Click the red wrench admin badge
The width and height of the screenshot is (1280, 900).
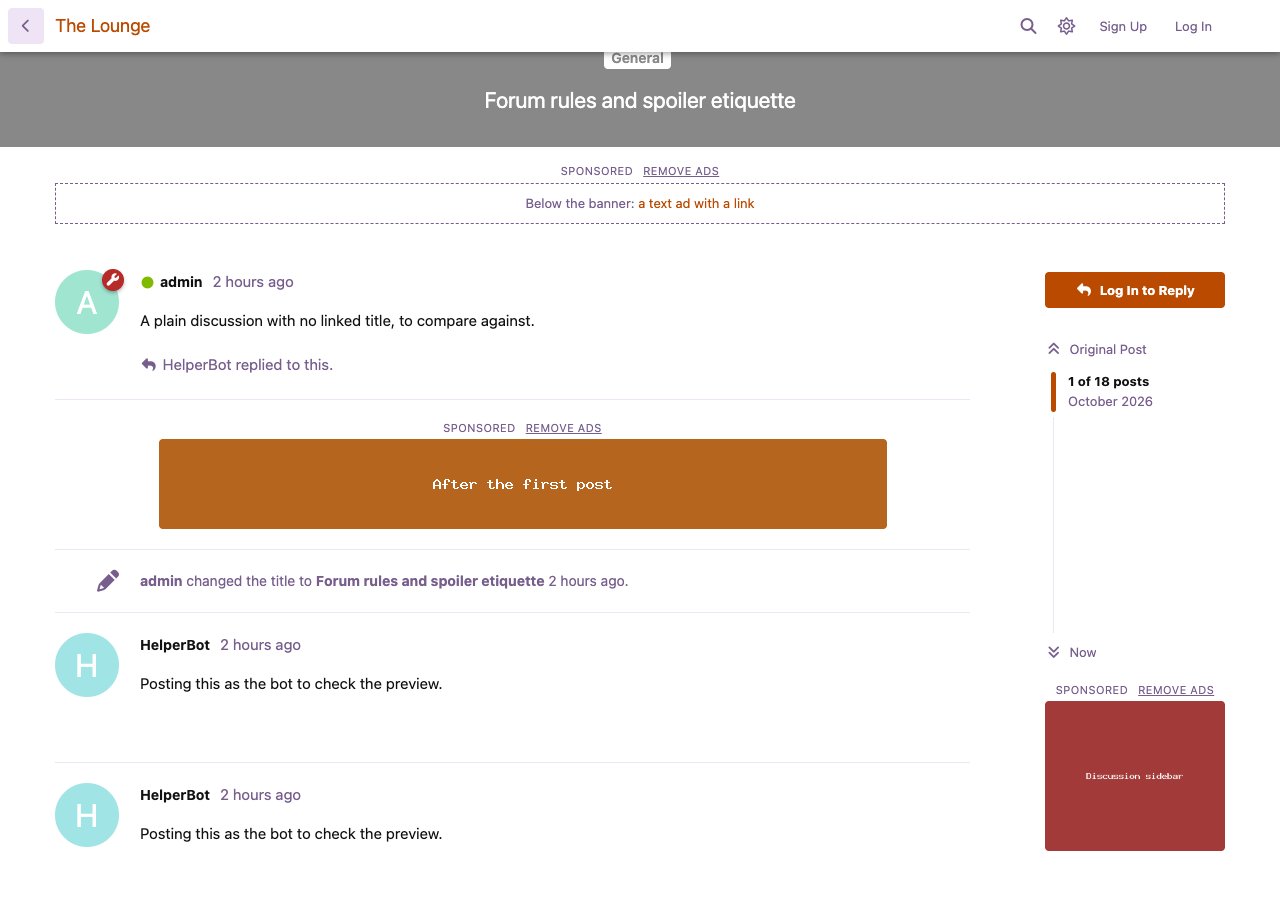pyautogui.click(x=113, y=280)
